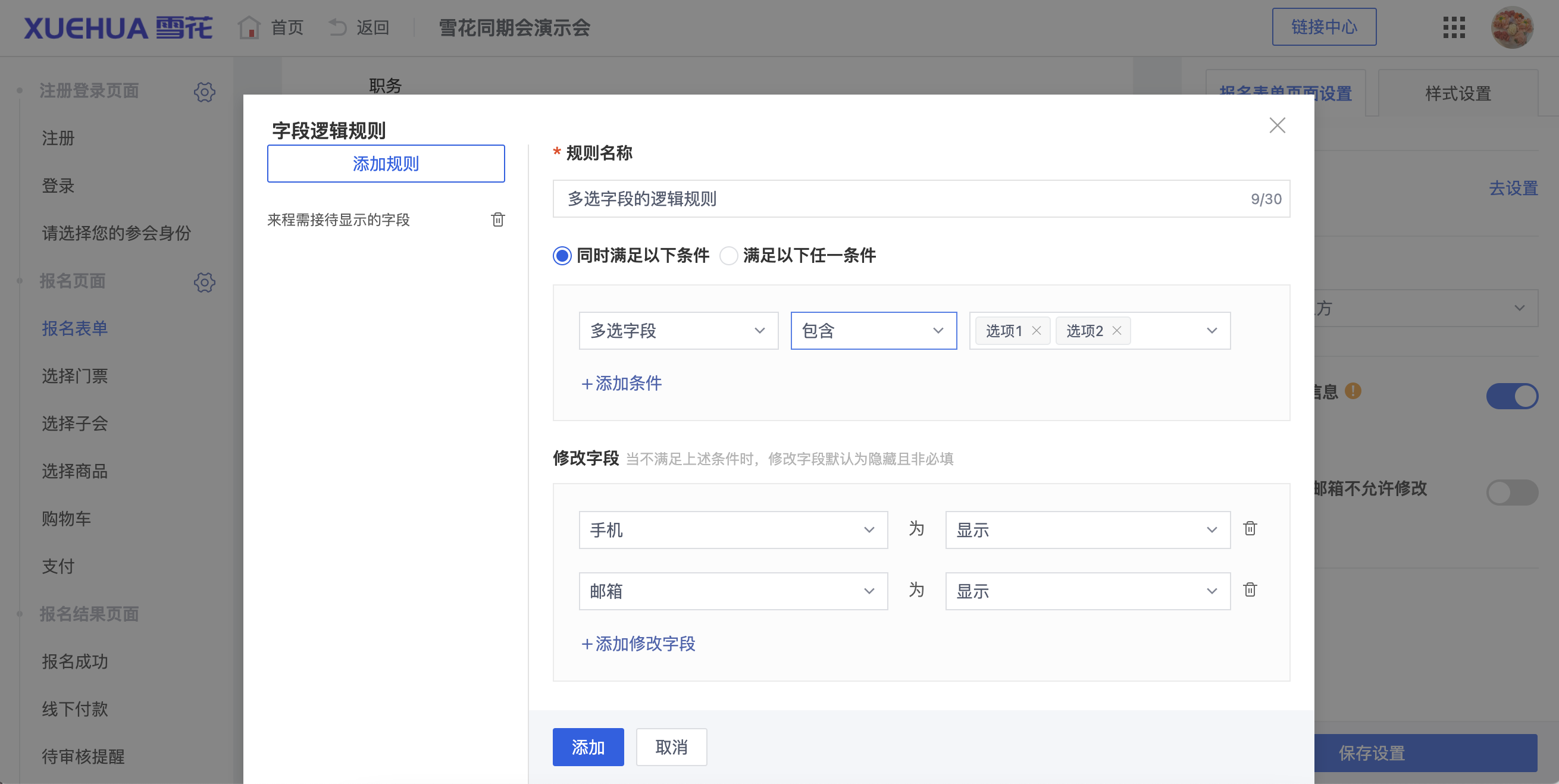Open 登录 in the sidebar
The height and width of the screenshot is (784, 1559).
(x=58, y=186)
